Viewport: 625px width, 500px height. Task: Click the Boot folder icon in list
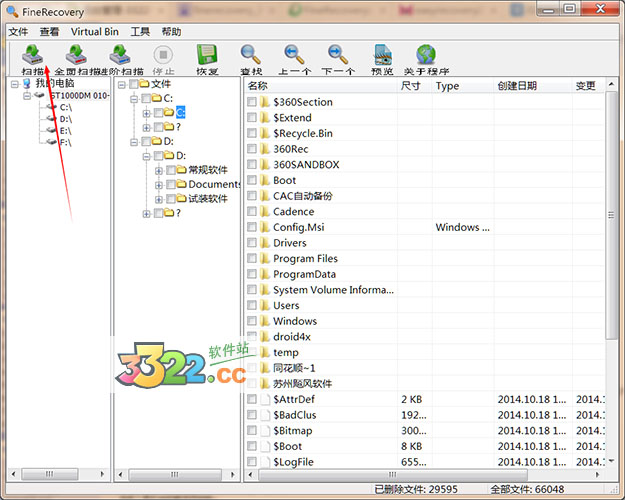point(265,180)
